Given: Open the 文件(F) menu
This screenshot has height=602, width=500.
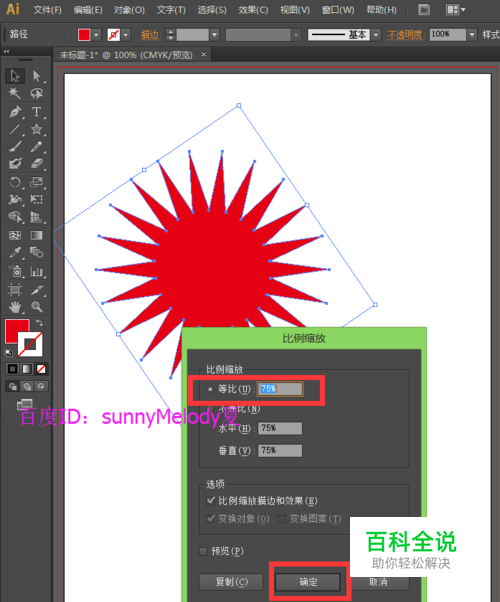Looking at the screenshot, I should click(47, 10).
